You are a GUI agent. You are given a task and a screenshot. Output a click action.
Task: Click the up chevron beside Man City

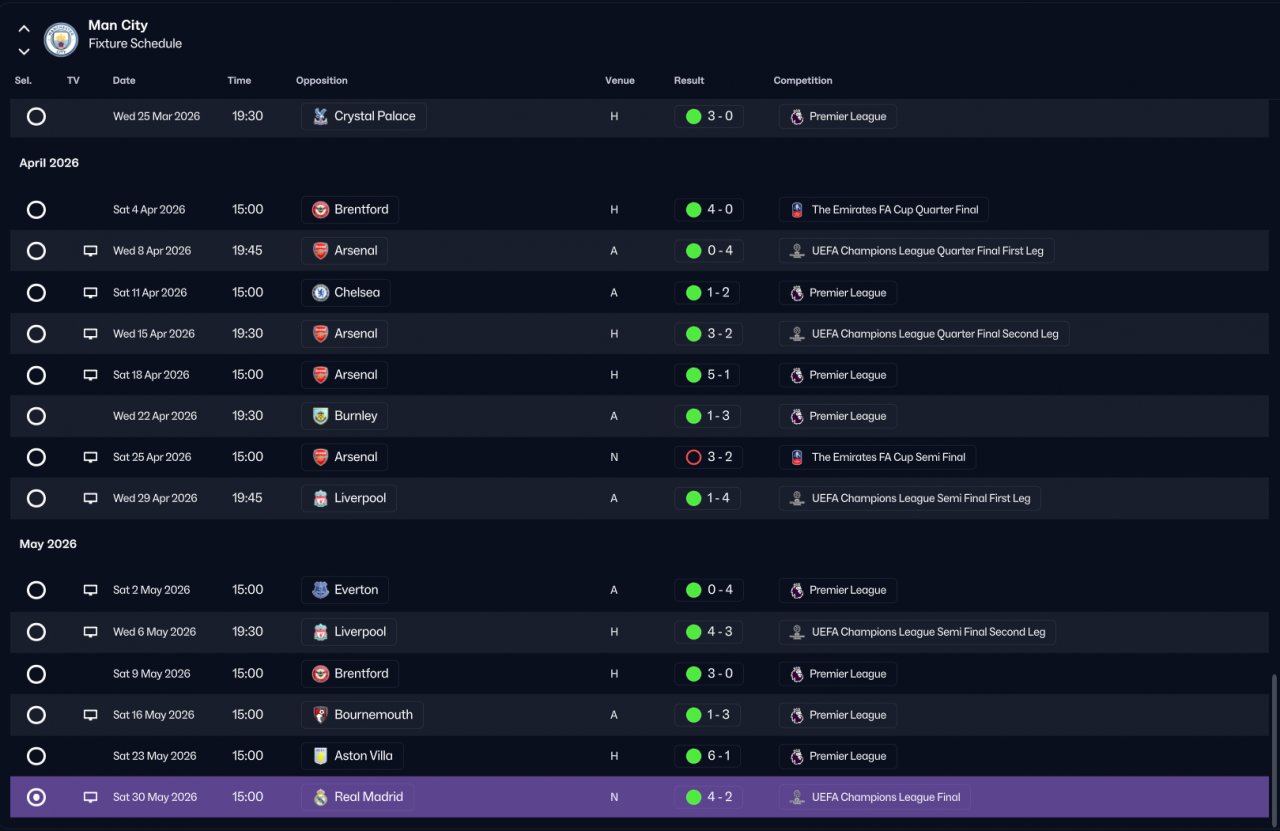[24, 29]
